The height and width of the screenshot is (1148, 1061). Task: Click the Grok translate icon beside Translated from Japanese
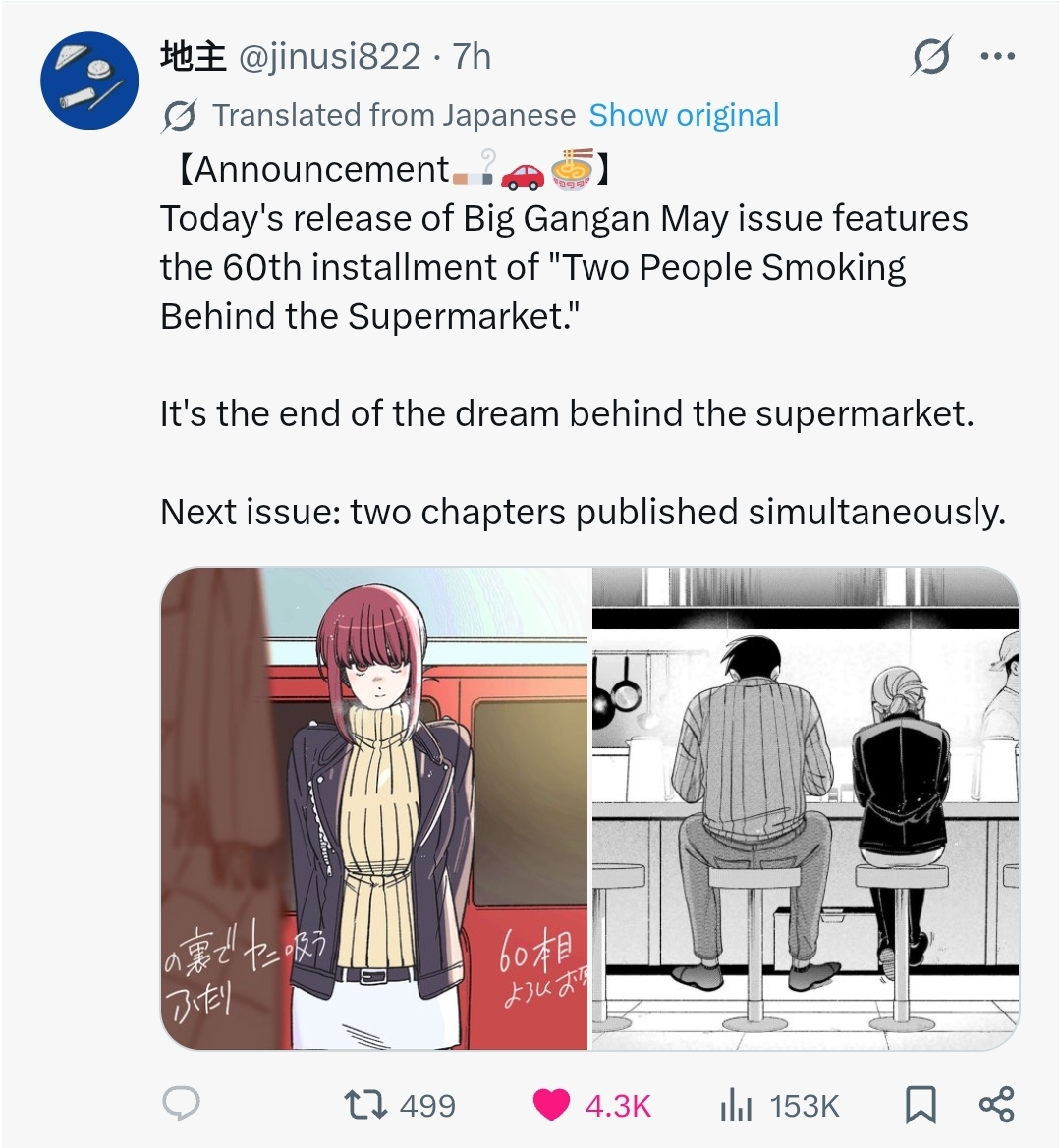(180, 116)
